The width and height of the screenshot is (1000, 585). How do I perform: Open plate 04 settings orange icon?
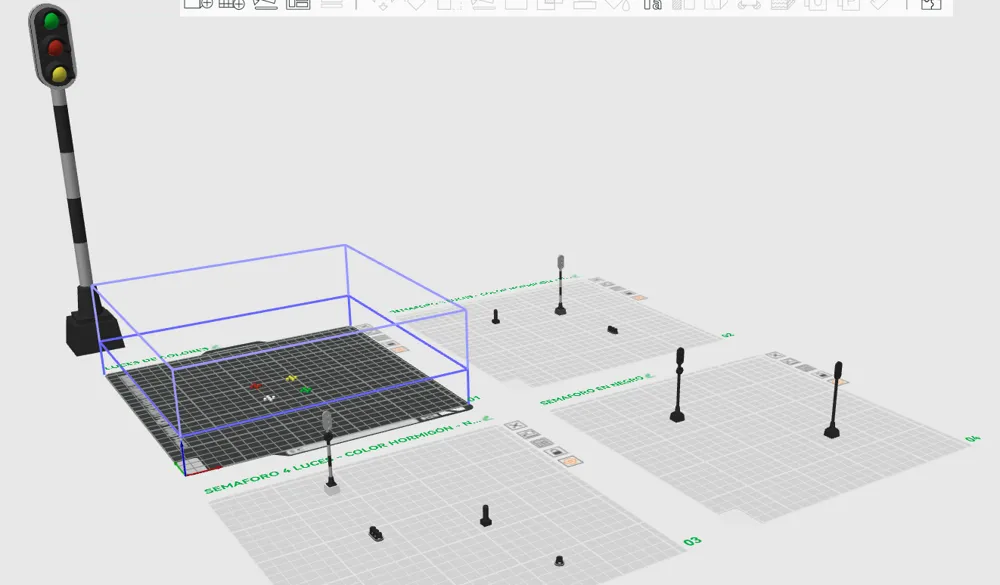(841, 382)
